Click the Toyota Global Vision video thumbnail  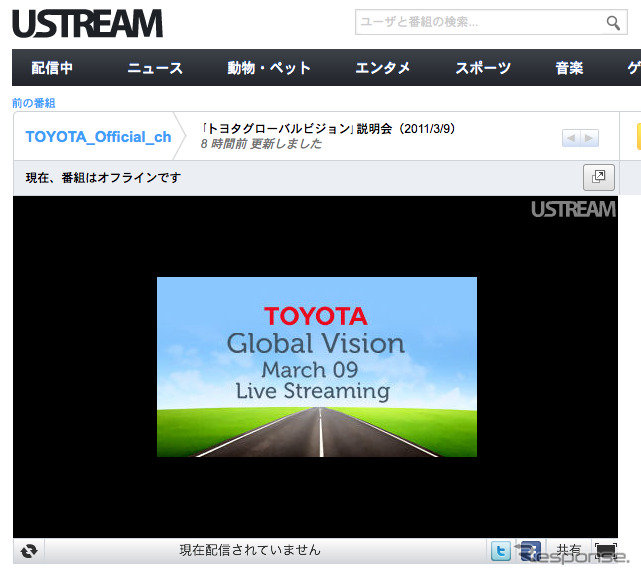pyautogui.click(x=317, y=367)
